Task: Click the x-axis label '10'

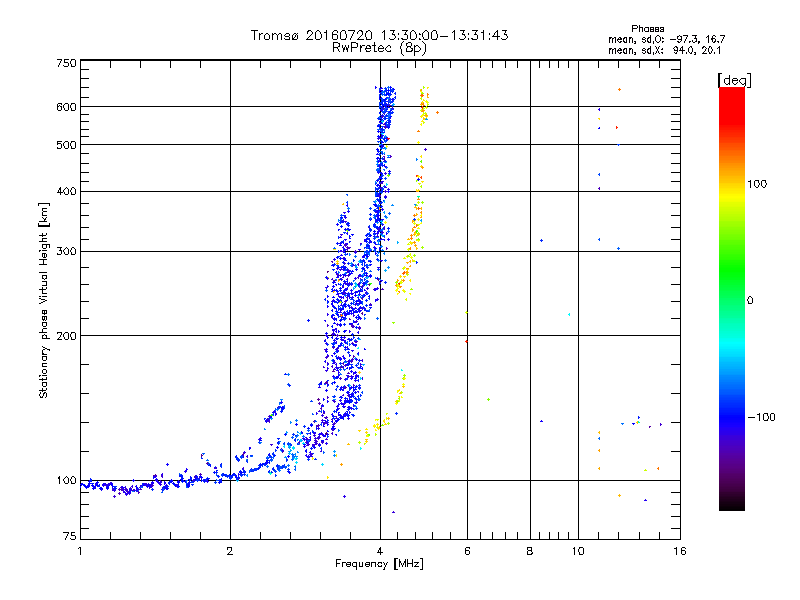Action: pos(578,551)
